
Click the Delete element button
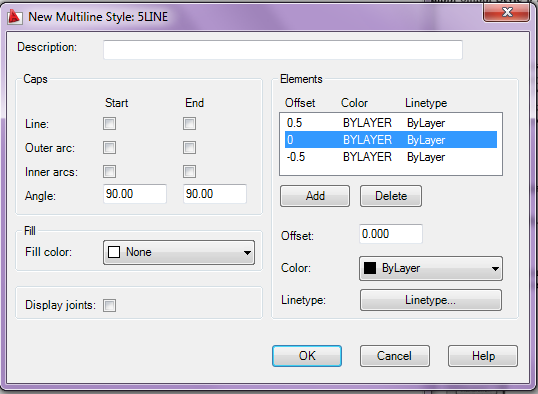pyautogui.click(x=391, y=196)
